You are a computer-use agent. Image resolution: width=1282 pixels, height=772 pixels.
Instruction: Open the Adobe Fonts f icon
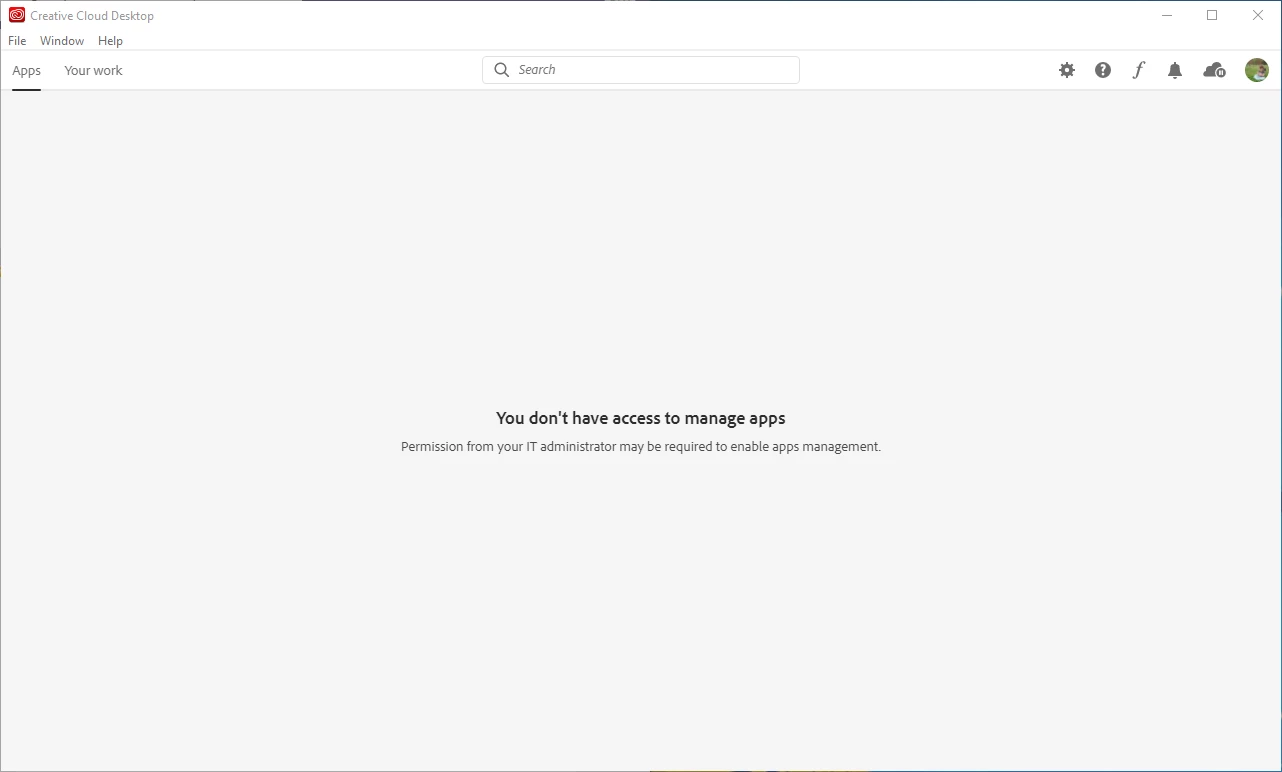tap(1138, 70)
